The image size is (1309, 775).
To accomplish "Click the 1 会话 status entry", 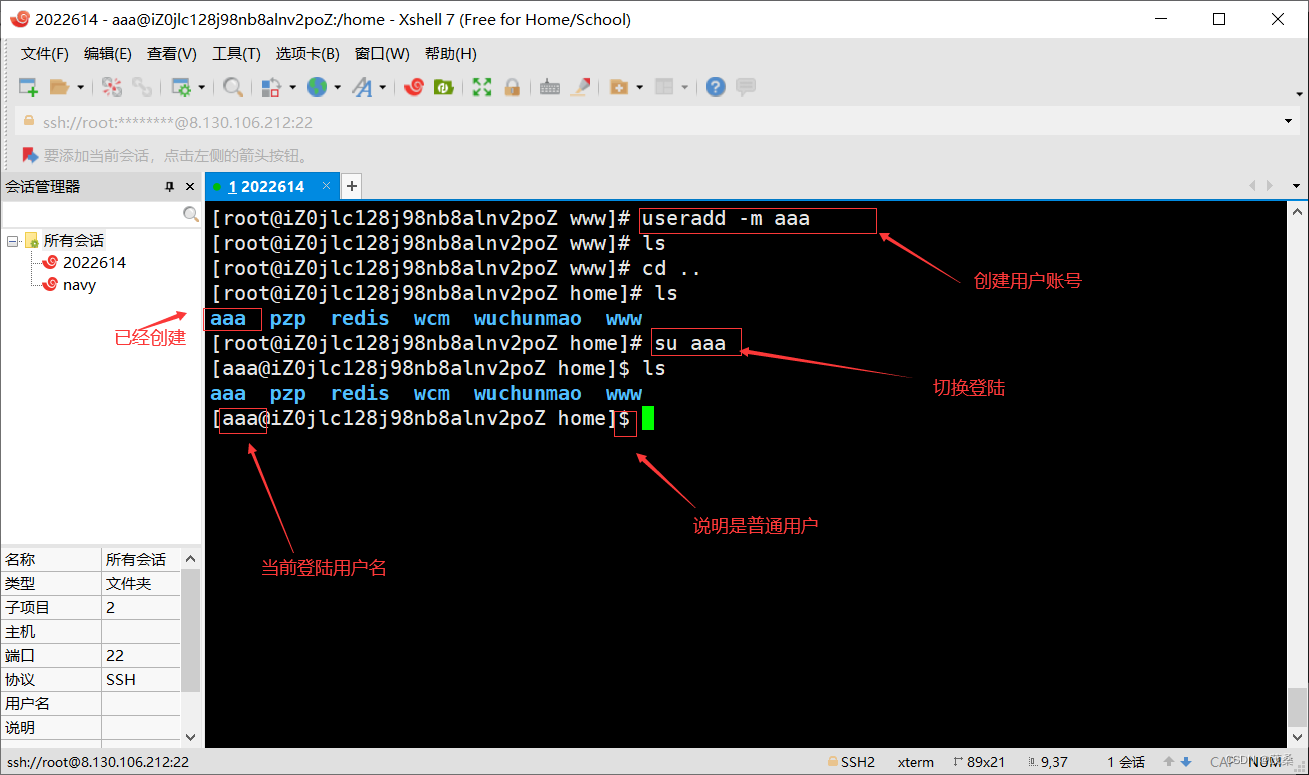I will (x=1125, y=762).
